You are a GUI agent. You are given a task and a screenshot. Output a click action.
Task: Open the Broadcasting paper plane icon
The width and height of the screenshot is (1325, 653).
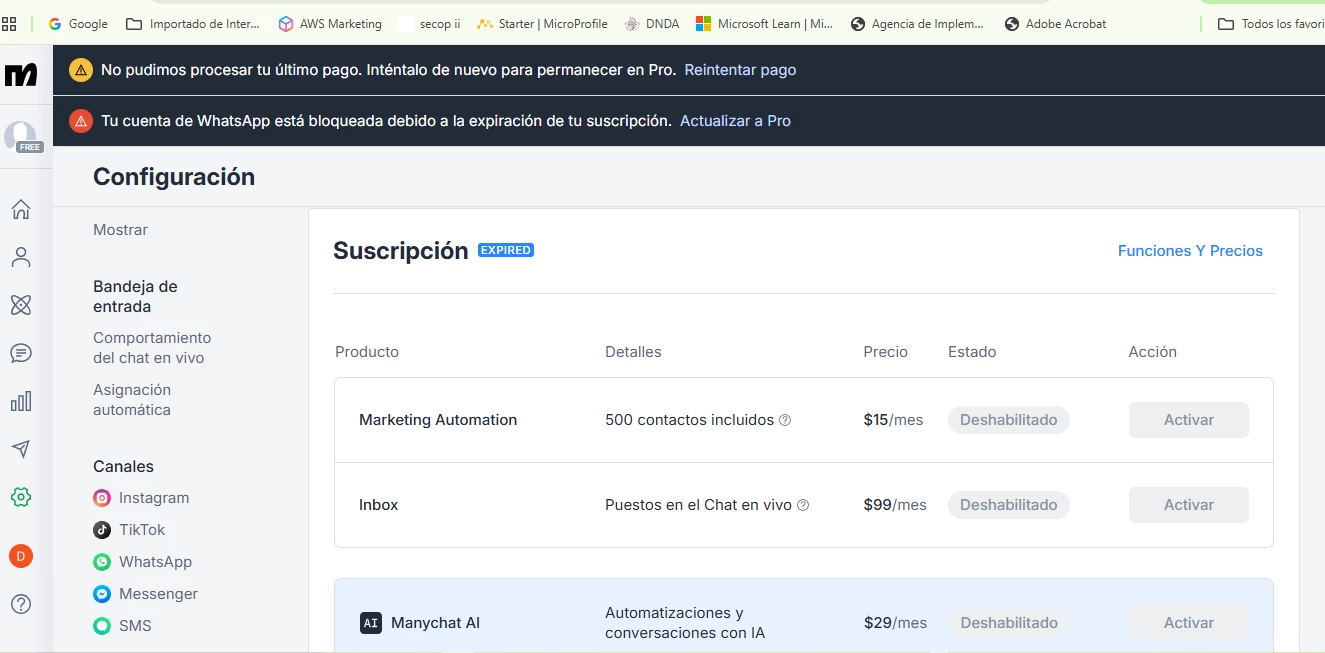click(21, 449)
